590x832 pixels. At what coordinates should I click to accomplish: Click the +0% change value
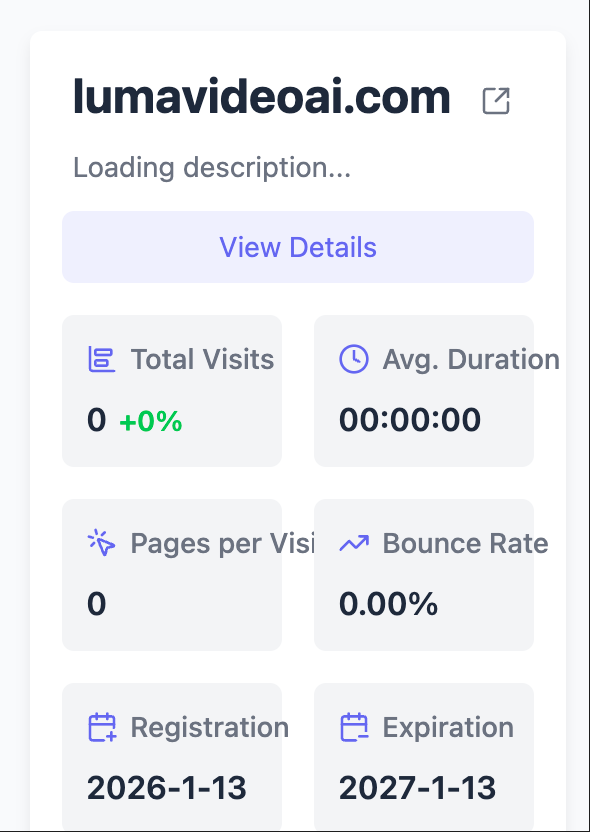151,422
